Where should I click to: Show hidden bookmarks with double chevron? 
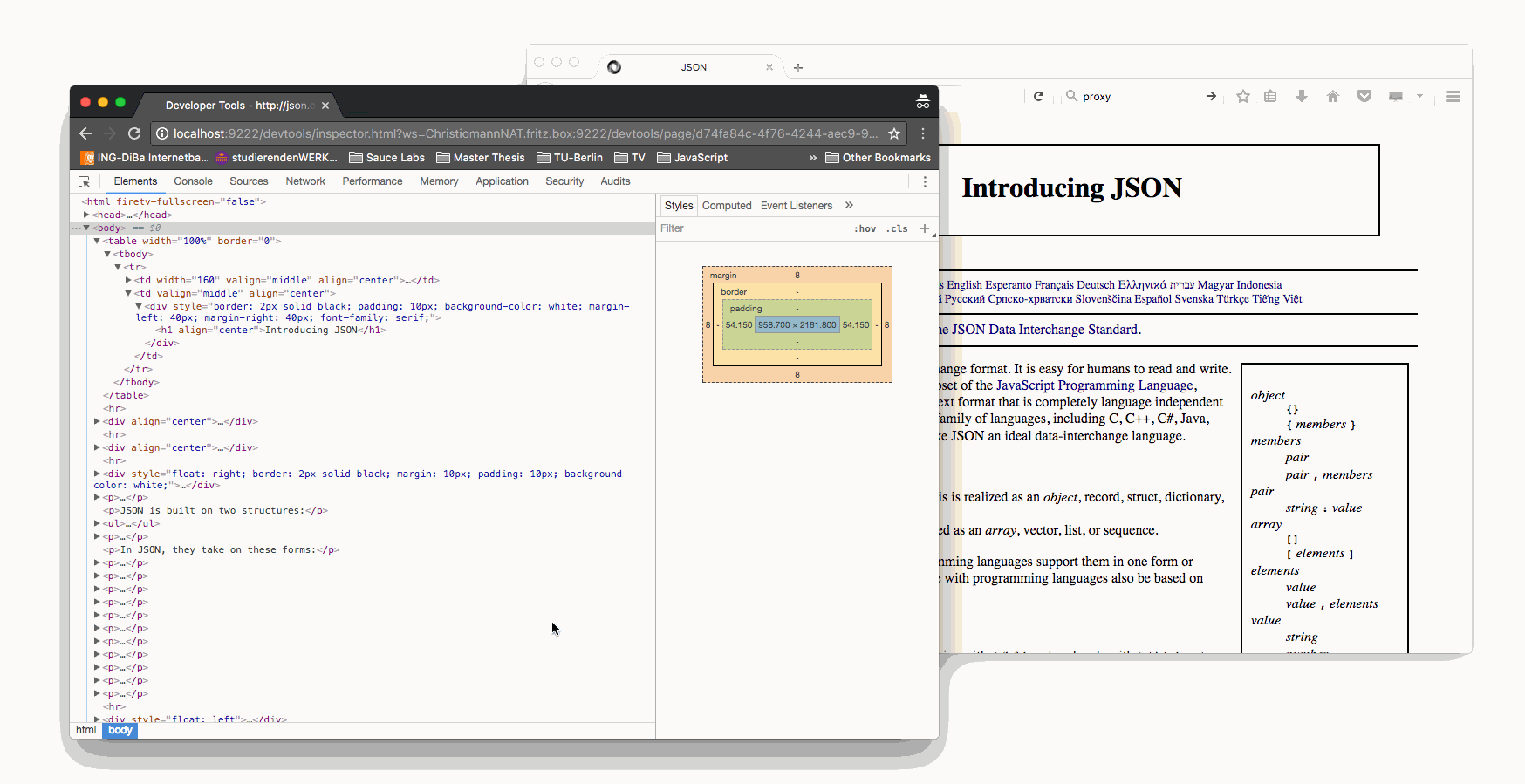(x=813, y=158)
